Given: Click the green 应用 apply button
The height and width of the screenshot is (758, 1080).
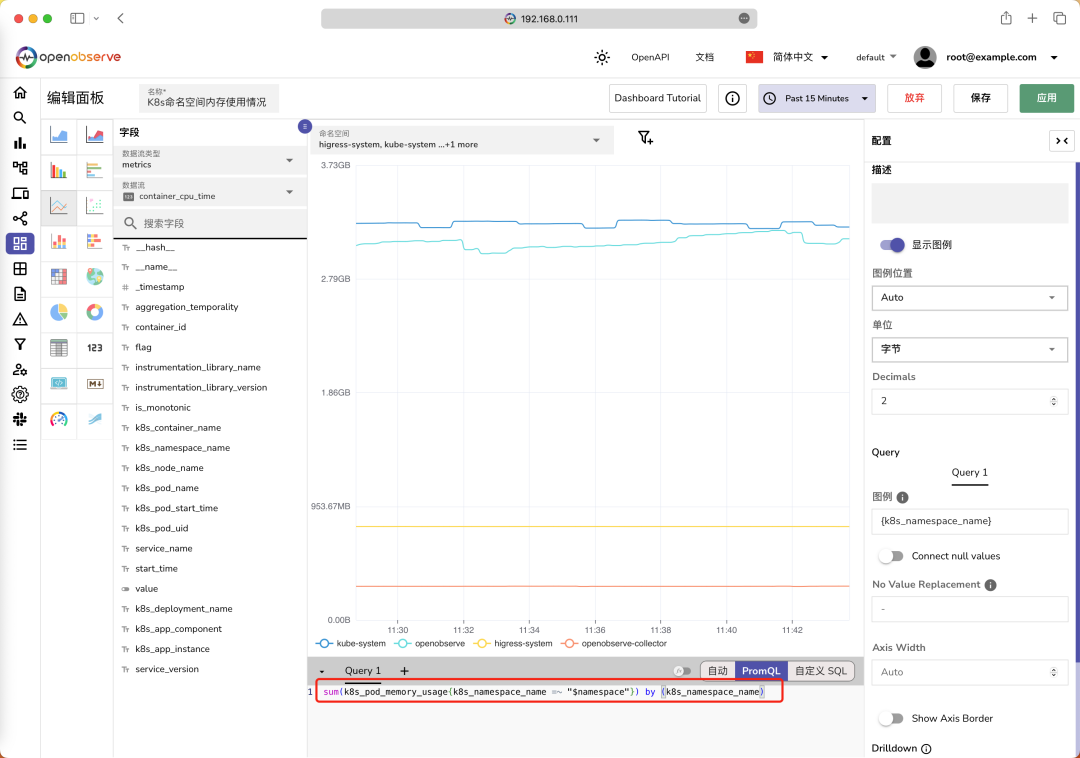Looking at the screenshot, I should click(x=1046, y=98).
